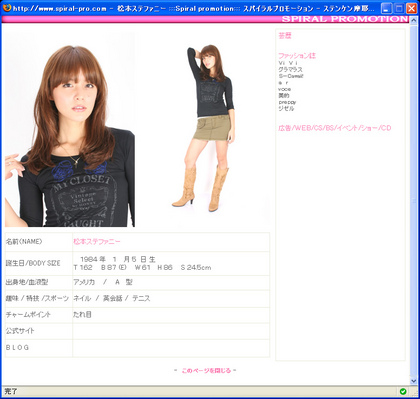The image size is (420, 399).
Task: Close the browser window
Action: (411, 8)
